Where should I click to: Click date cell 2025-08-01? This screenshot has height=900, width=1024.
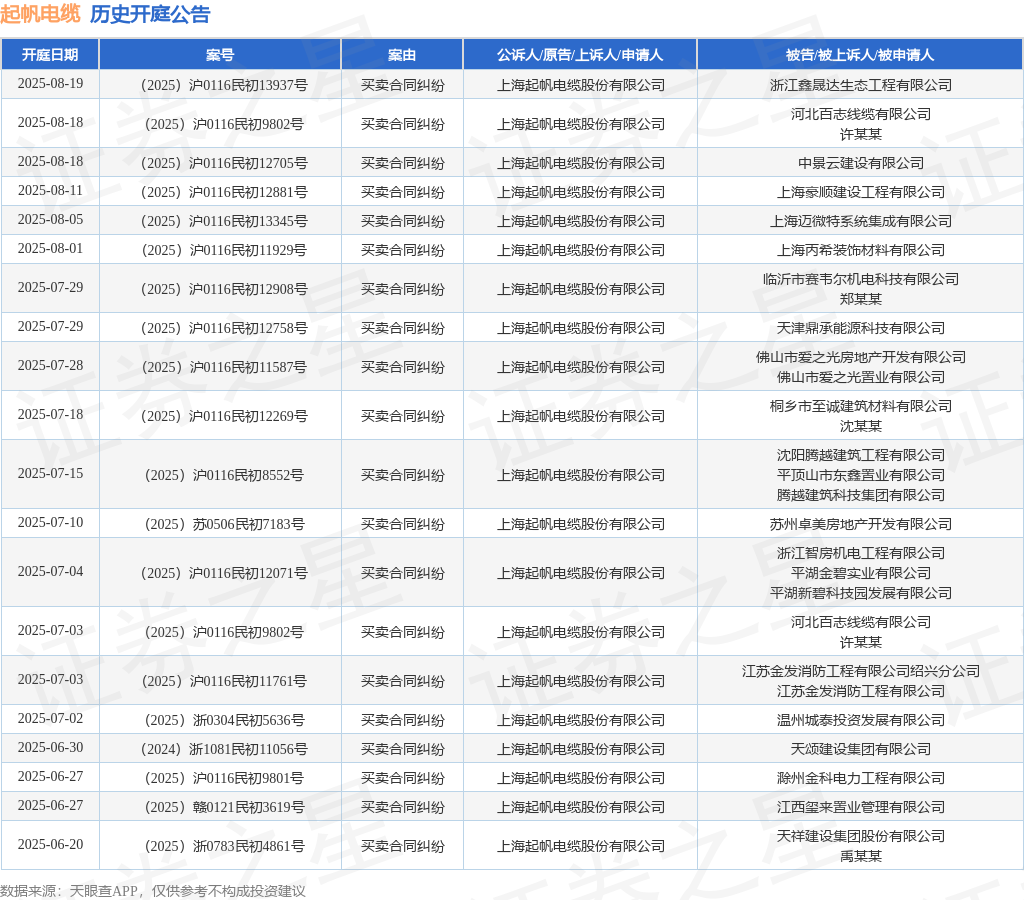[x=50, y=248]
